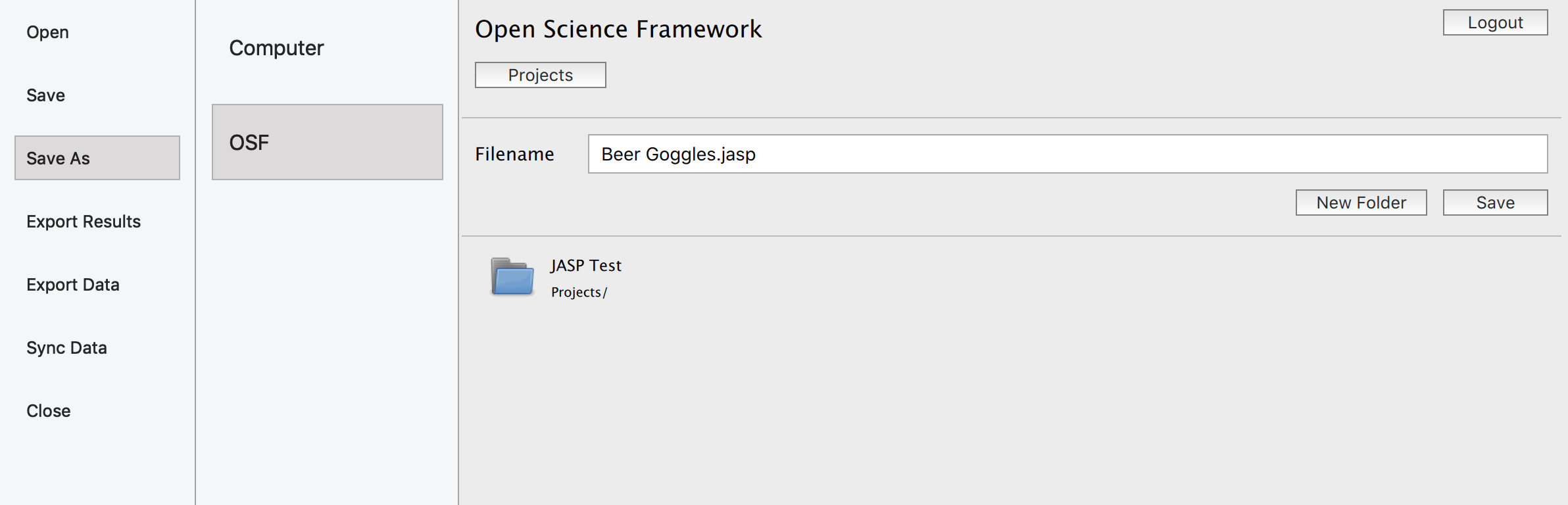Navigate to Projects via breadcrumb button

click(539, 74)
